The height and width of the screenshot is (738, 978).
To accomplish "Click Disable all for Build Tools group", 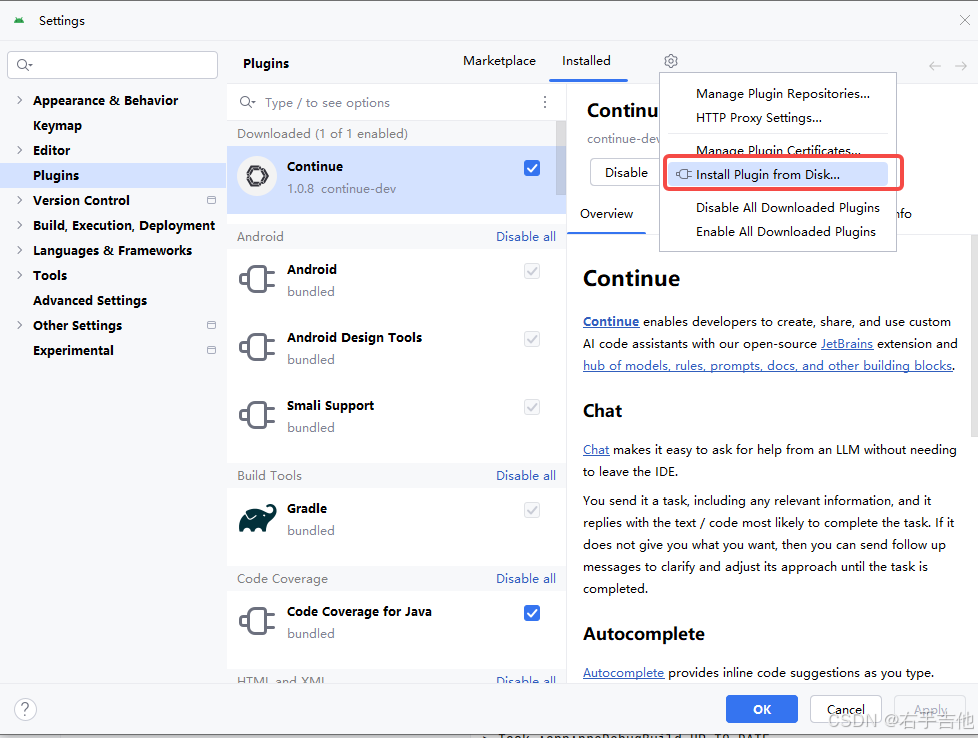I will click(526, 475).
